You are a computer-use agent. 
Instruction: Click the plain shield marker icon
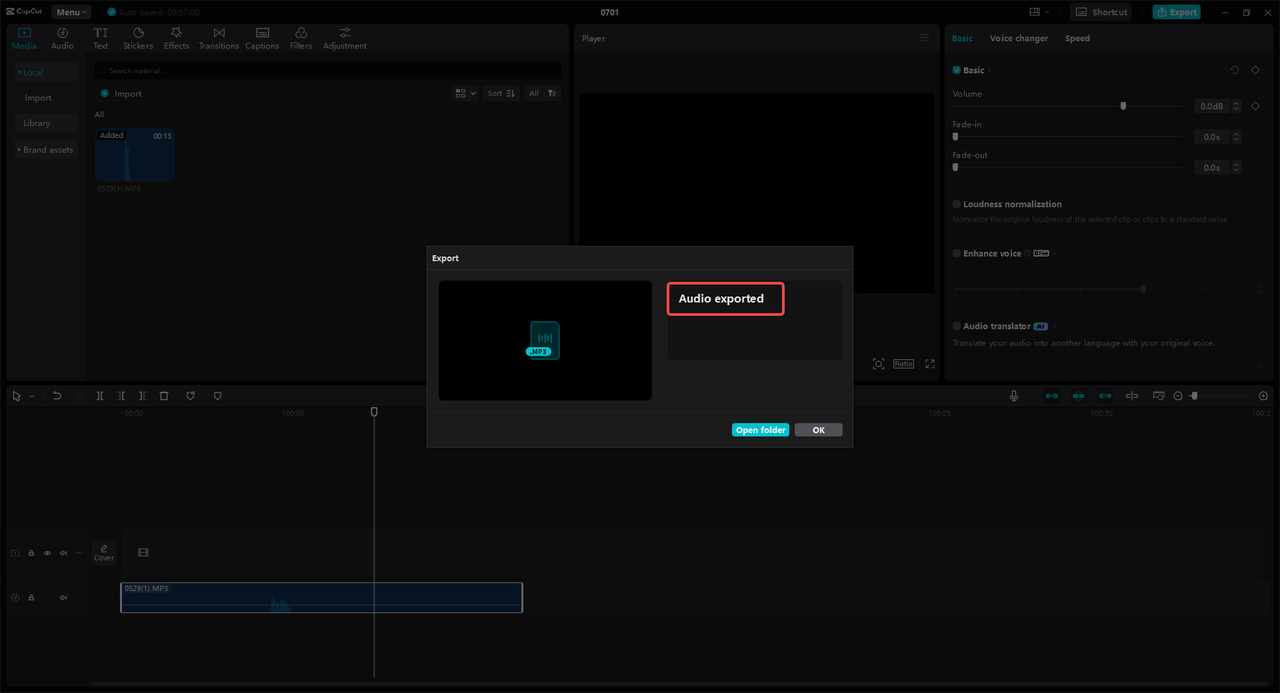(x=217, y=396)
